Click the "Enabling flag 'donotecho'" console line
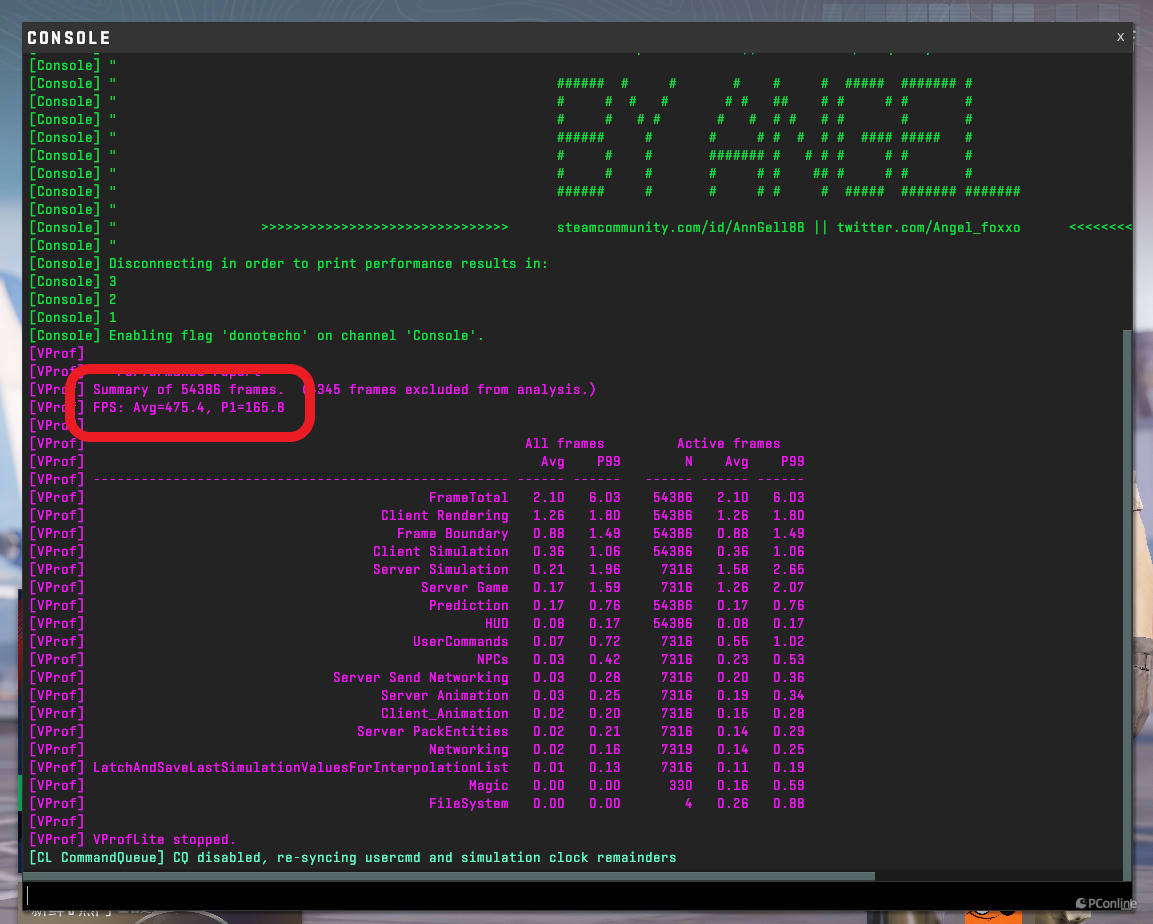This screenshot has width=1153, height=924. coord(296,336)
